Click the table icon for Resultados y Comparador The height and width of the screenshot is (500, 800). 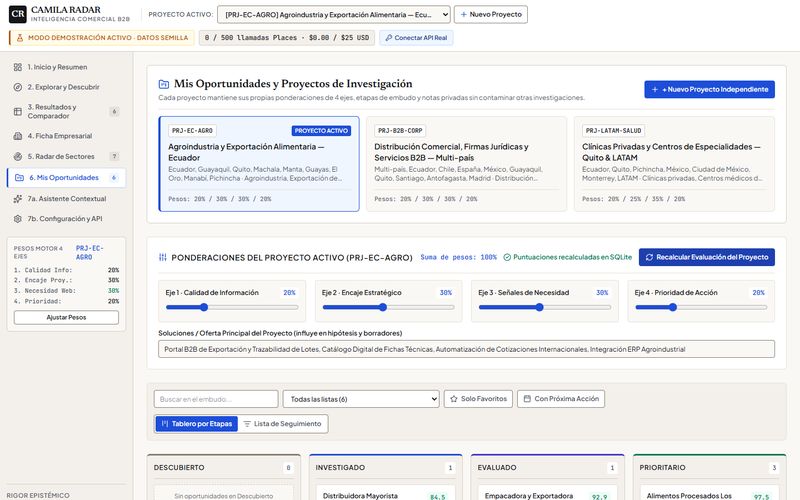pos(18,111)
